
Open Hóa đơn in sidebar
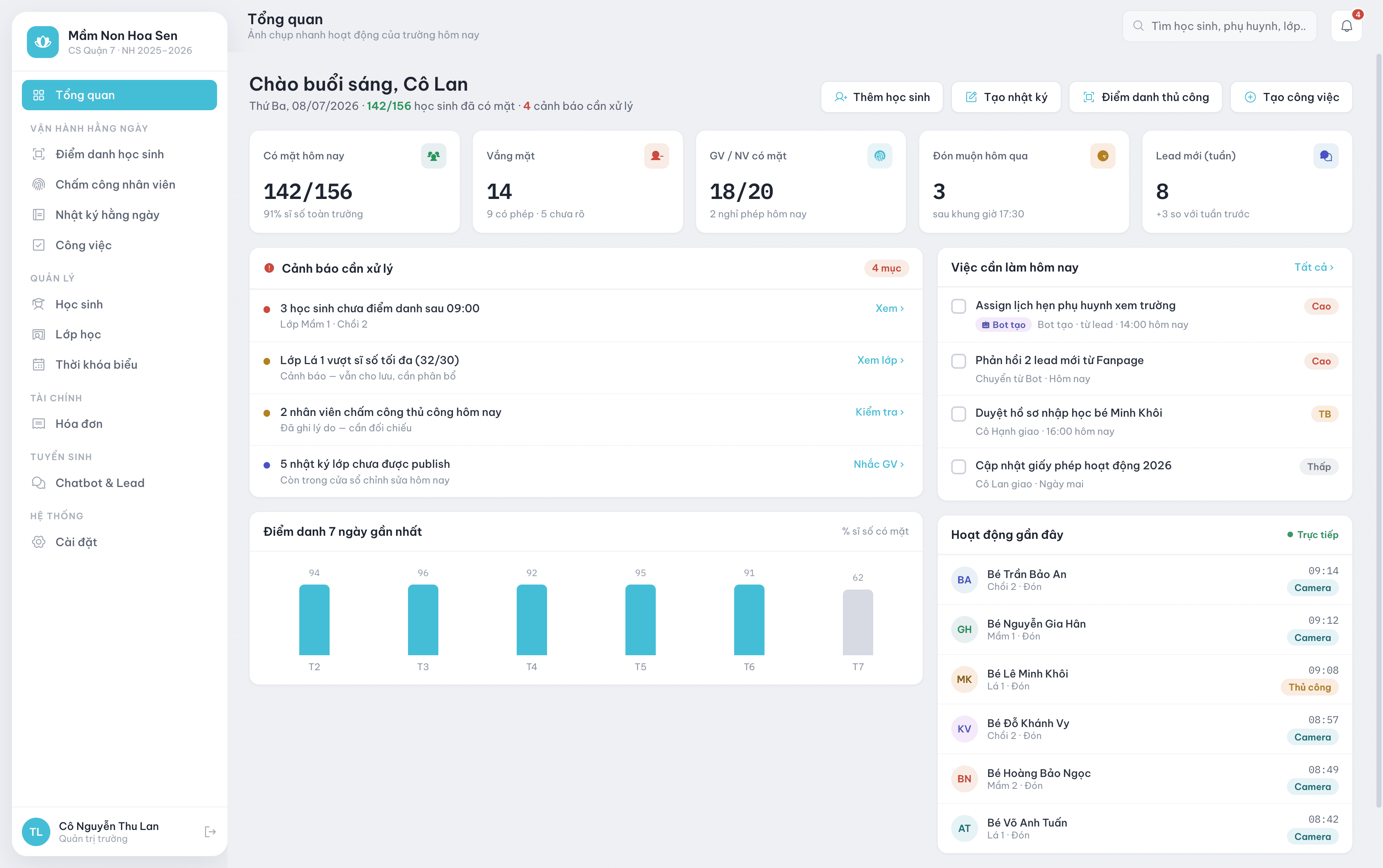(x=119, y=424)
